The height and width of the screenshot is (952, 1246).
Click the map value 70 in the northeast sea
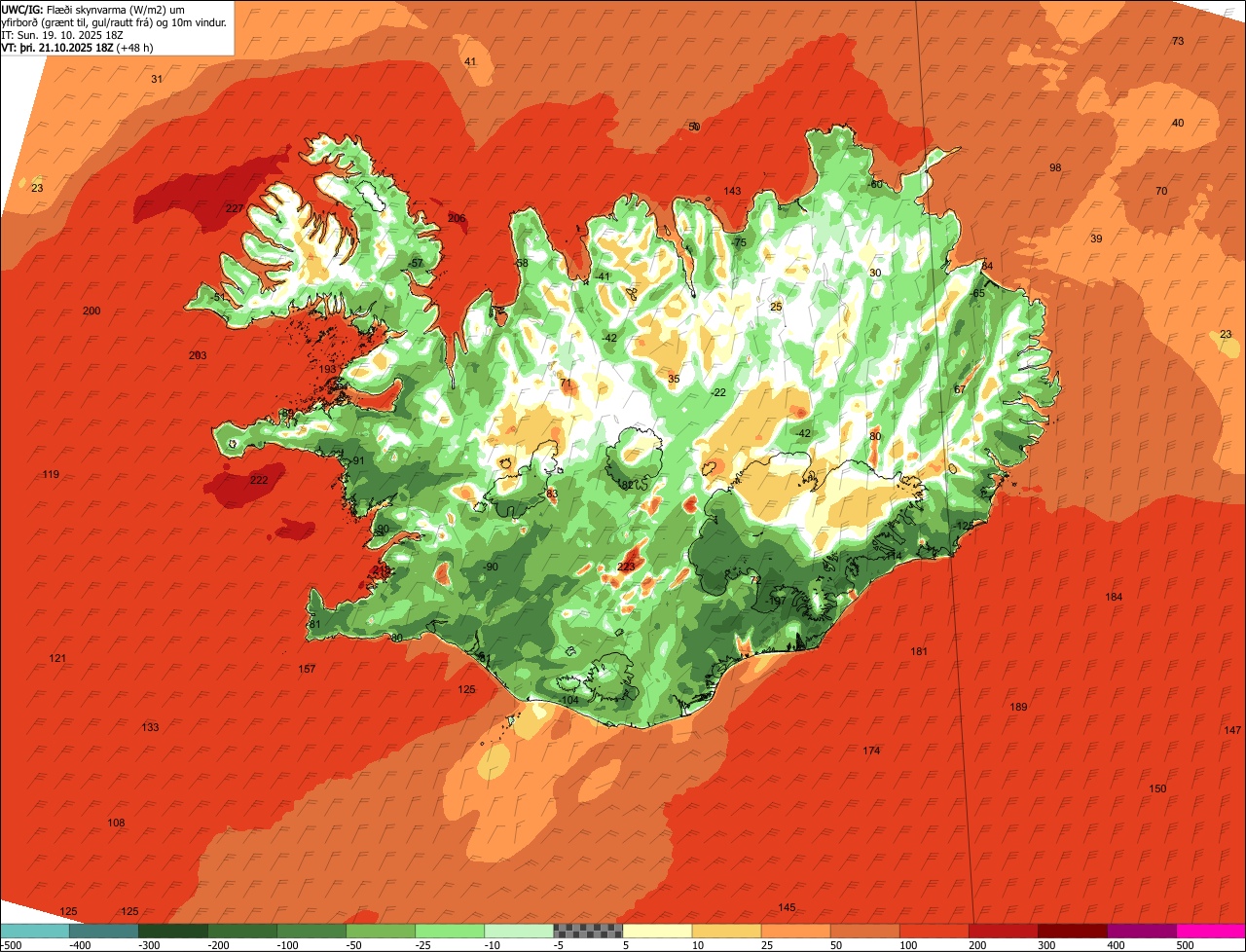(x=1160, y=191)
